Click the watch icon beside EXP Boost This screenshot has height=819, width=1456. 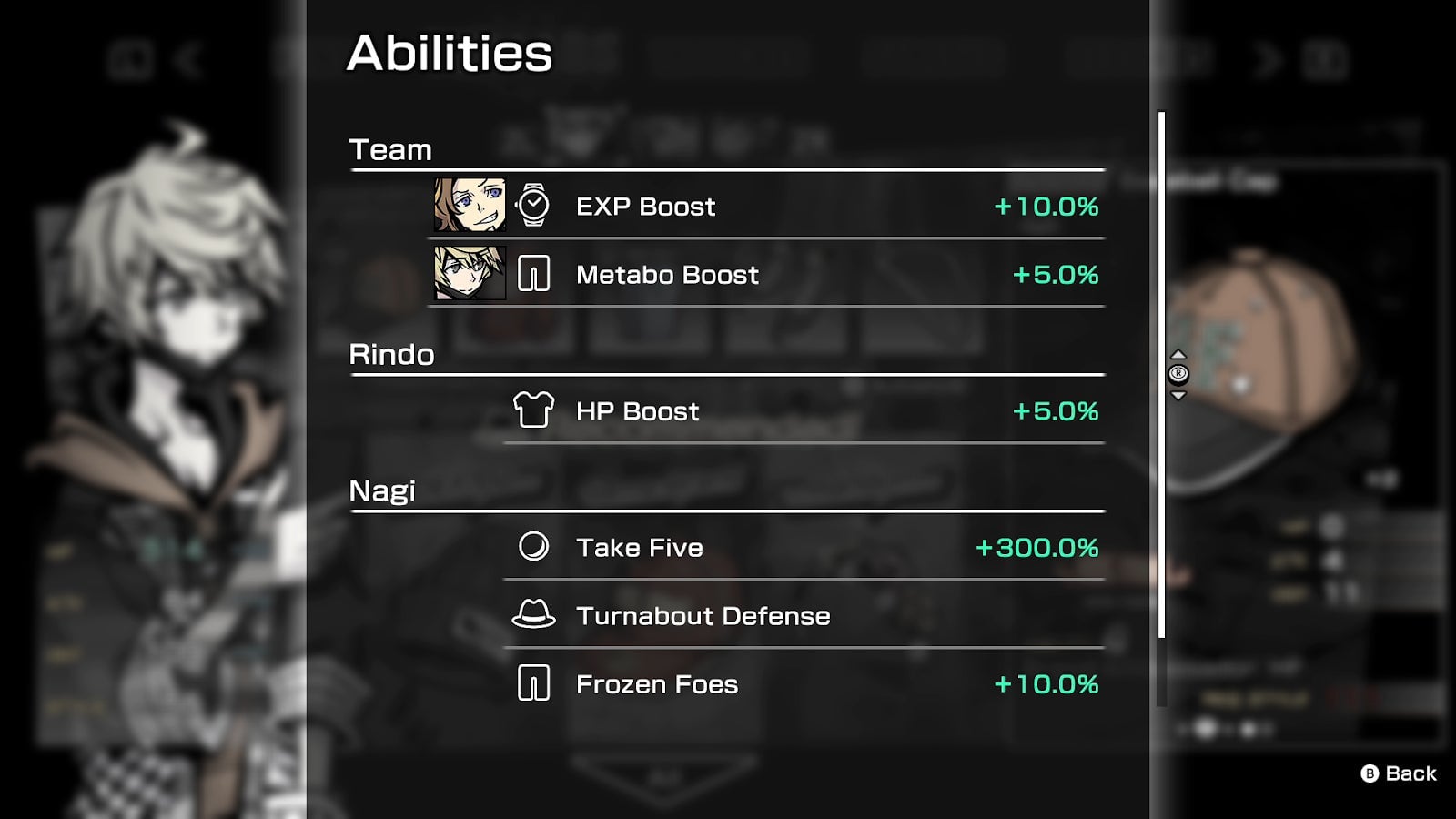point(533,206)
